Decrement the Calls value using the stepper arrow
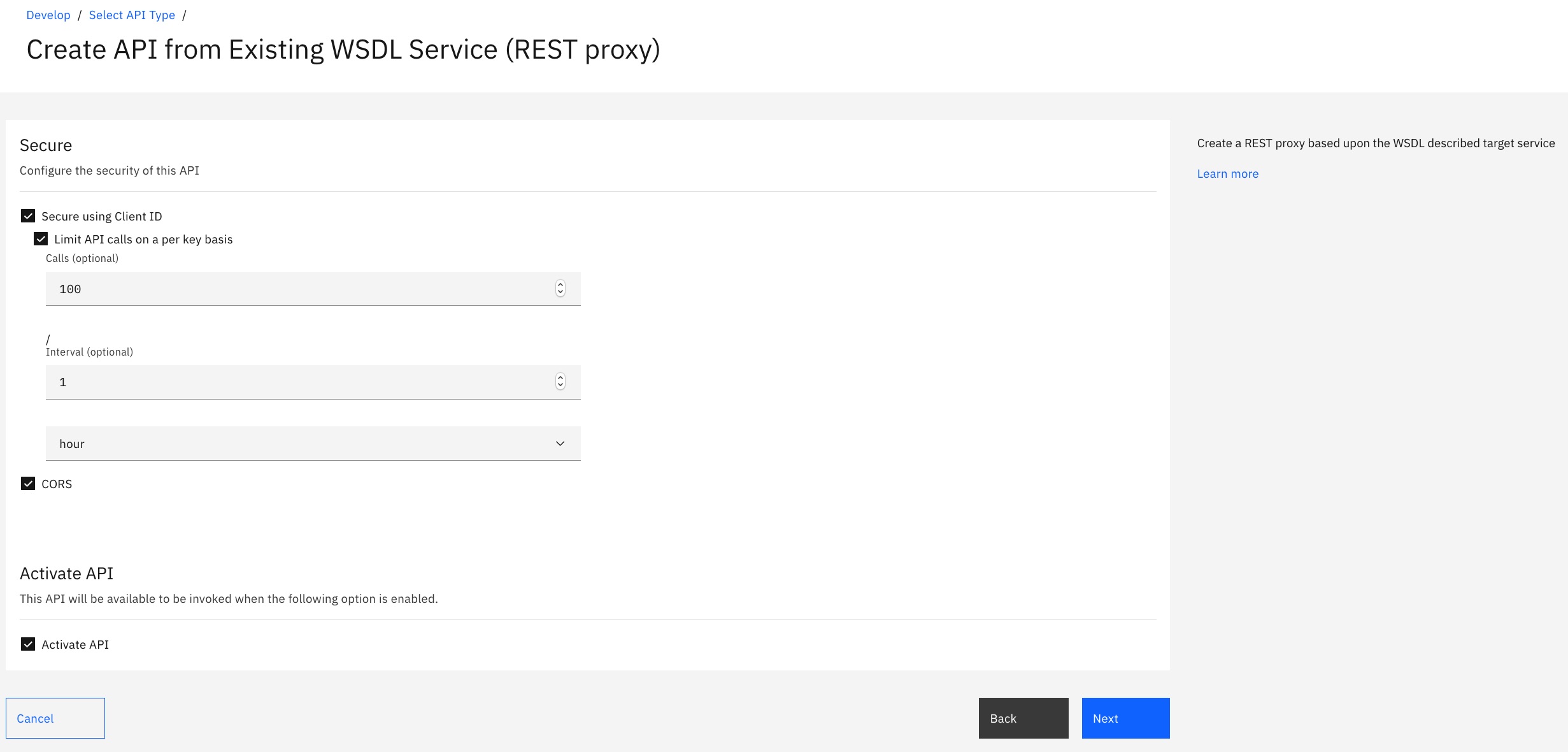 click(560, 293)
